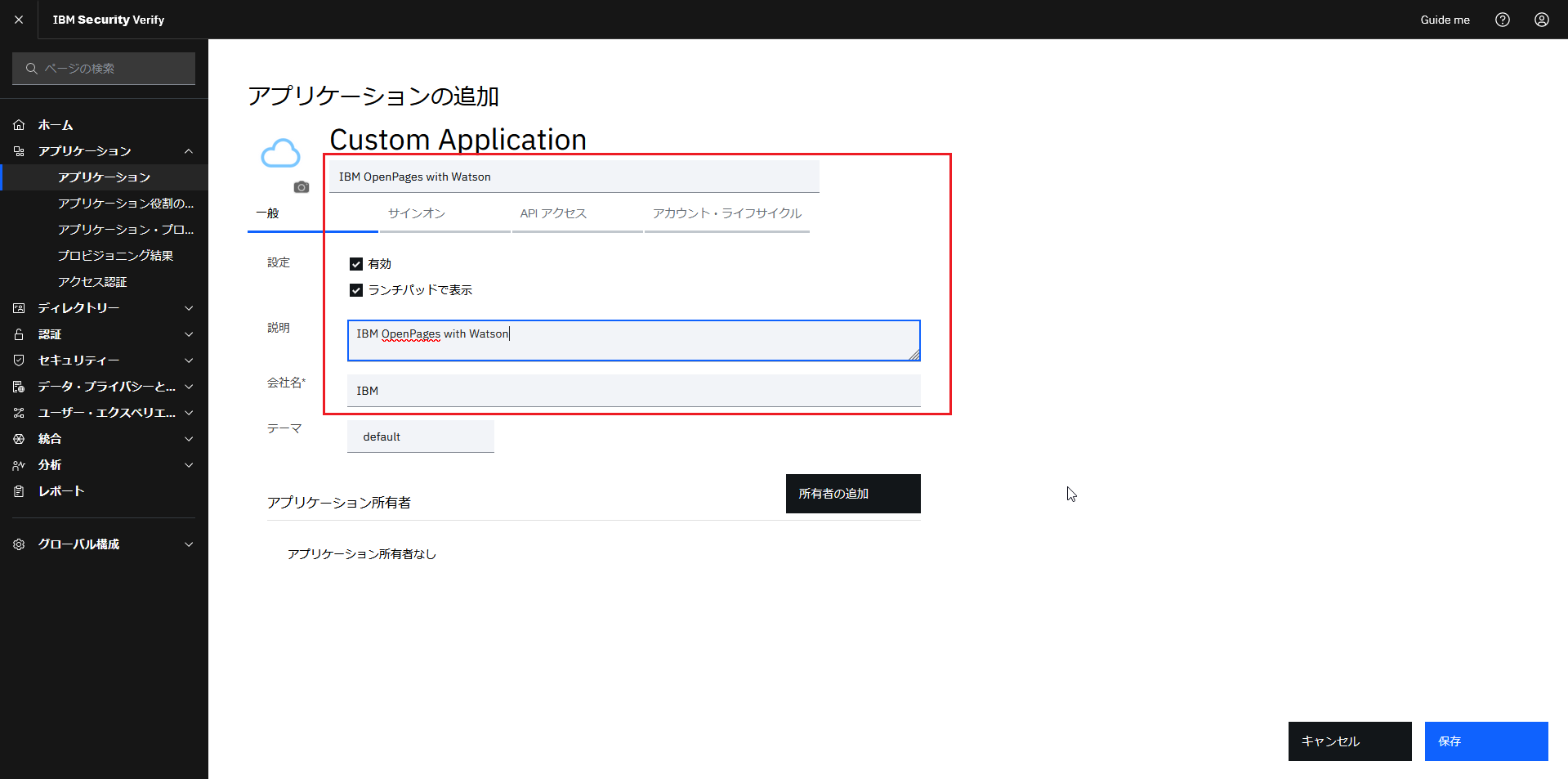Switch to the API アクセス tab
1568x779 pixels.
pyautogui.click(x=578, y=213)
